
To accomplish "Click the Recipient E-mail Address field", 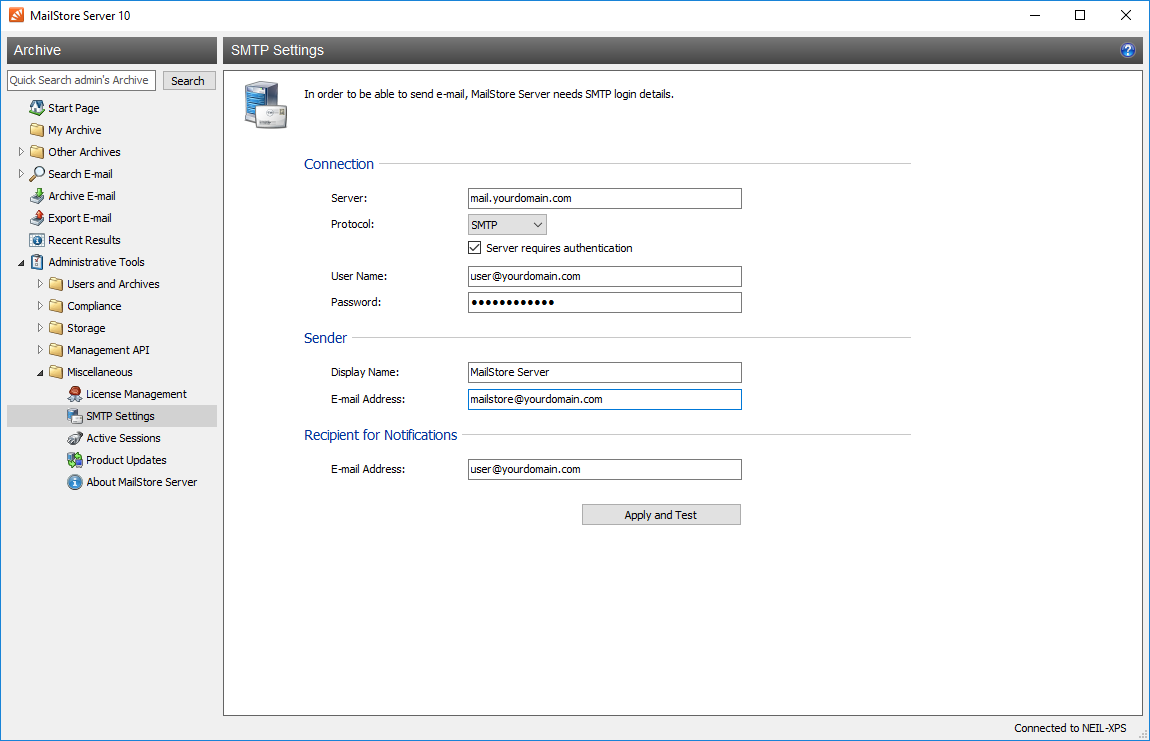I will 604,470.
